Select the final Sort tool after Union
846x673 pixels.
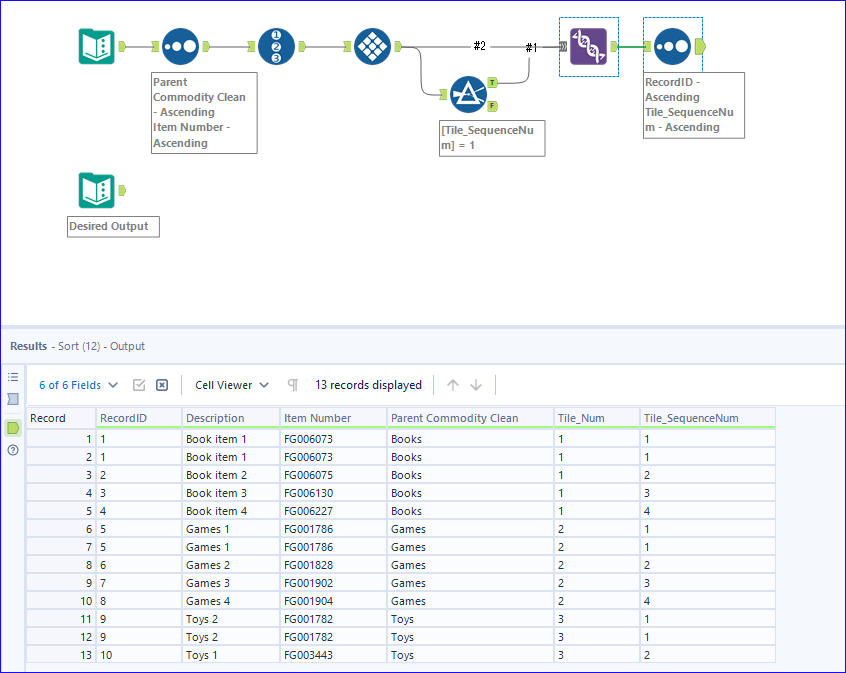[x=672, y=46]
